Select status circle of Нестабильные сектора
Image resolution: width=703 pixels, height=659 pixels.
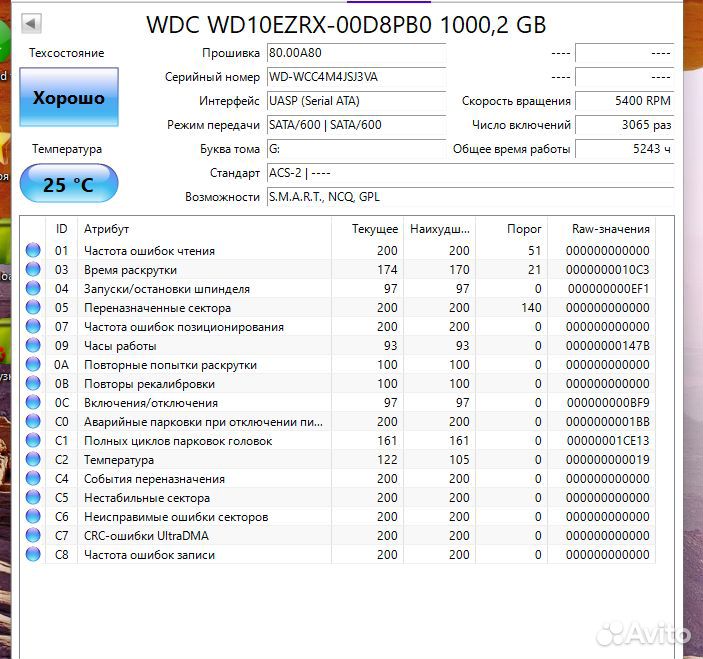33,497
